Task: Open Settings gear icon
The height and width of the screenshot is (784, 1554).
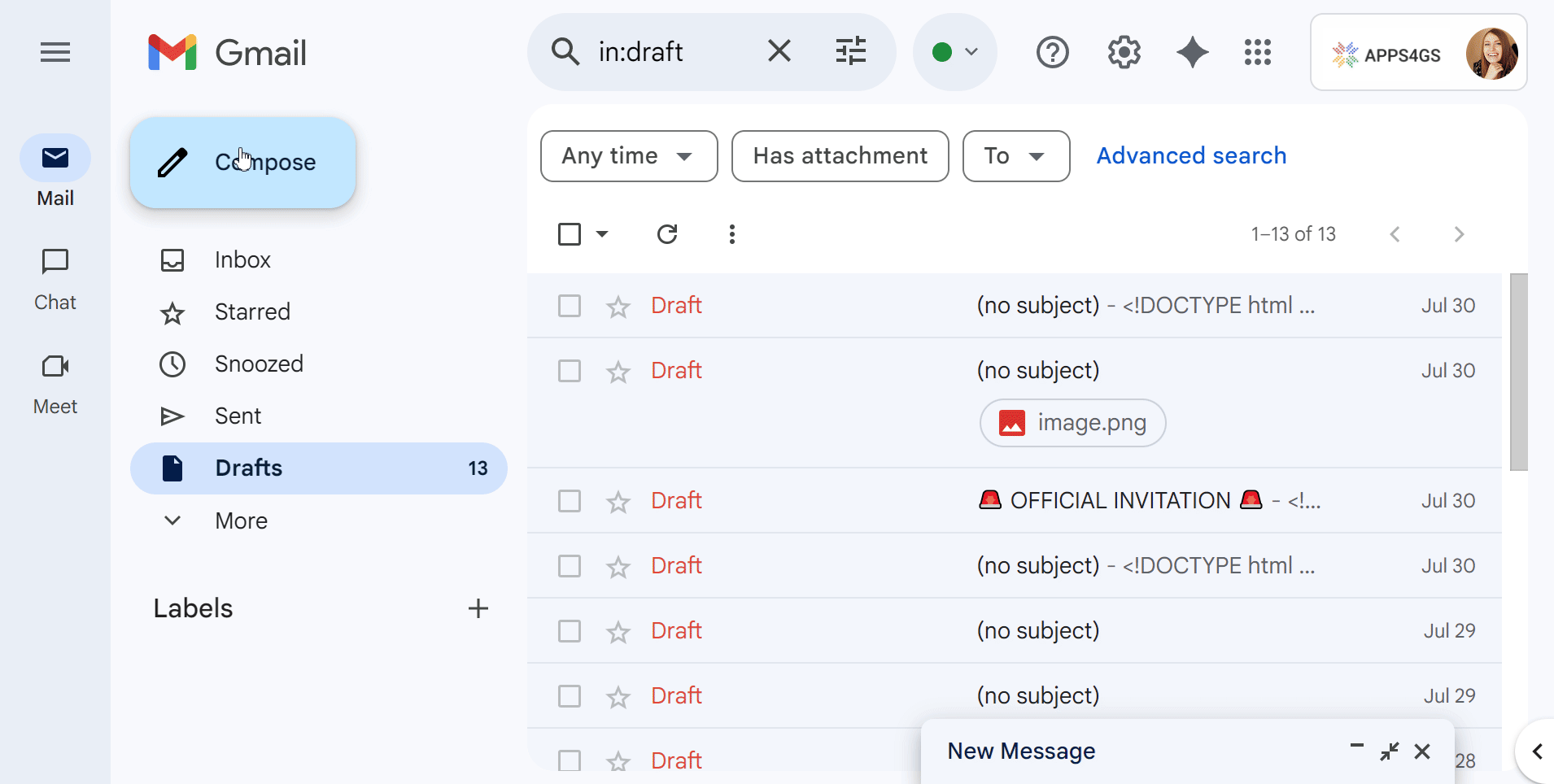Action: [1124, 53]
